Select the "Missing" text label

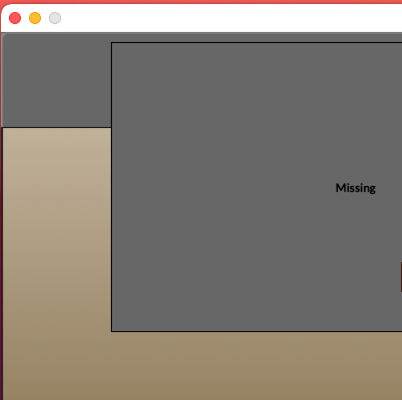pos(356,188)
